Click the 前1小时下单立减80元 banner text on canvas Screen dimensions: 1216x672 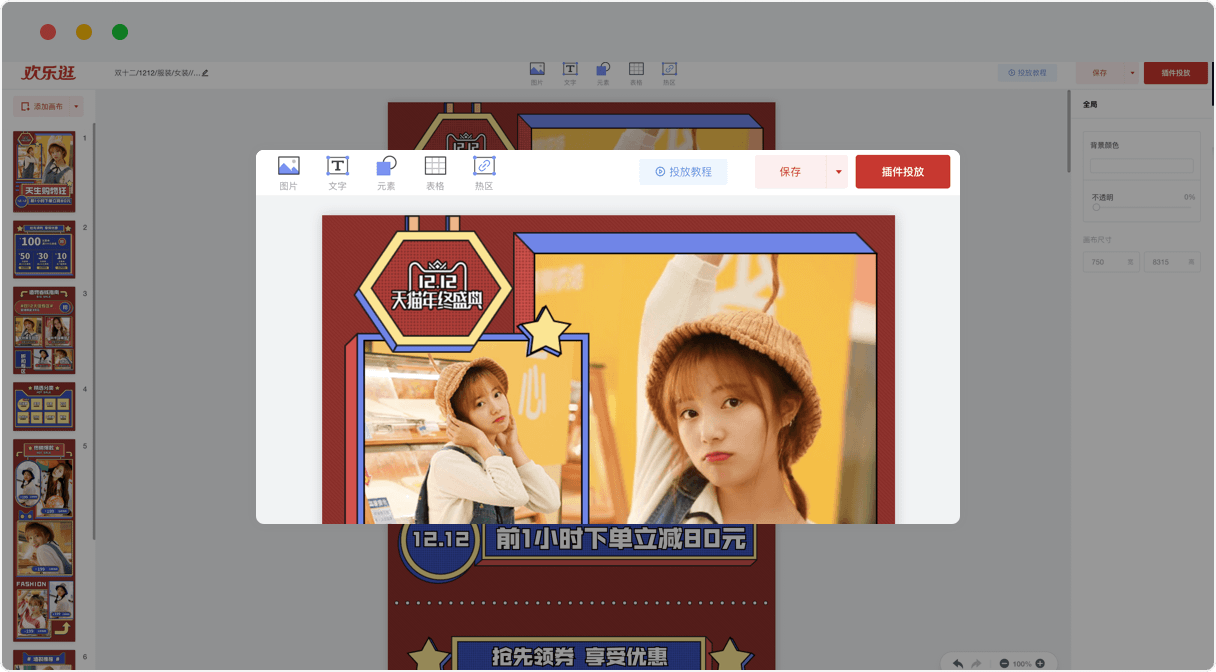click(621, 540)
